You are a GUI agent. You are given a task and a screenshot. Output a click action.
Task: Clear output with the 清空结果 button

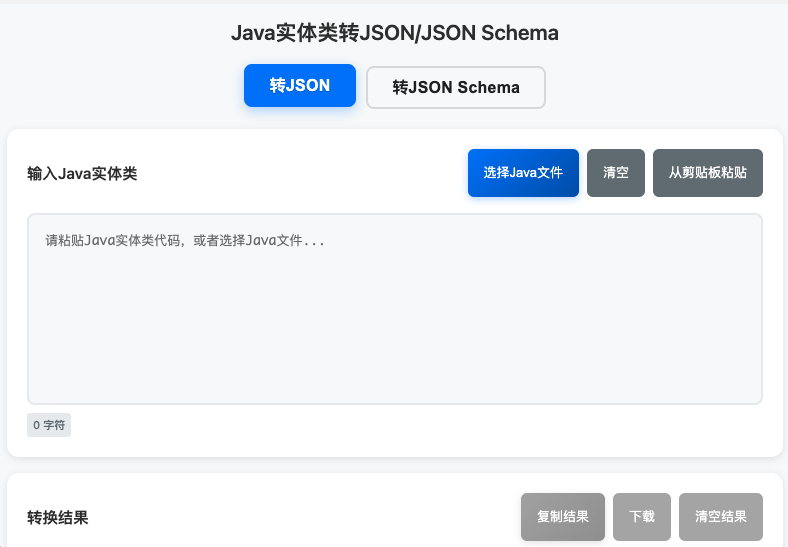click(721, 517)
